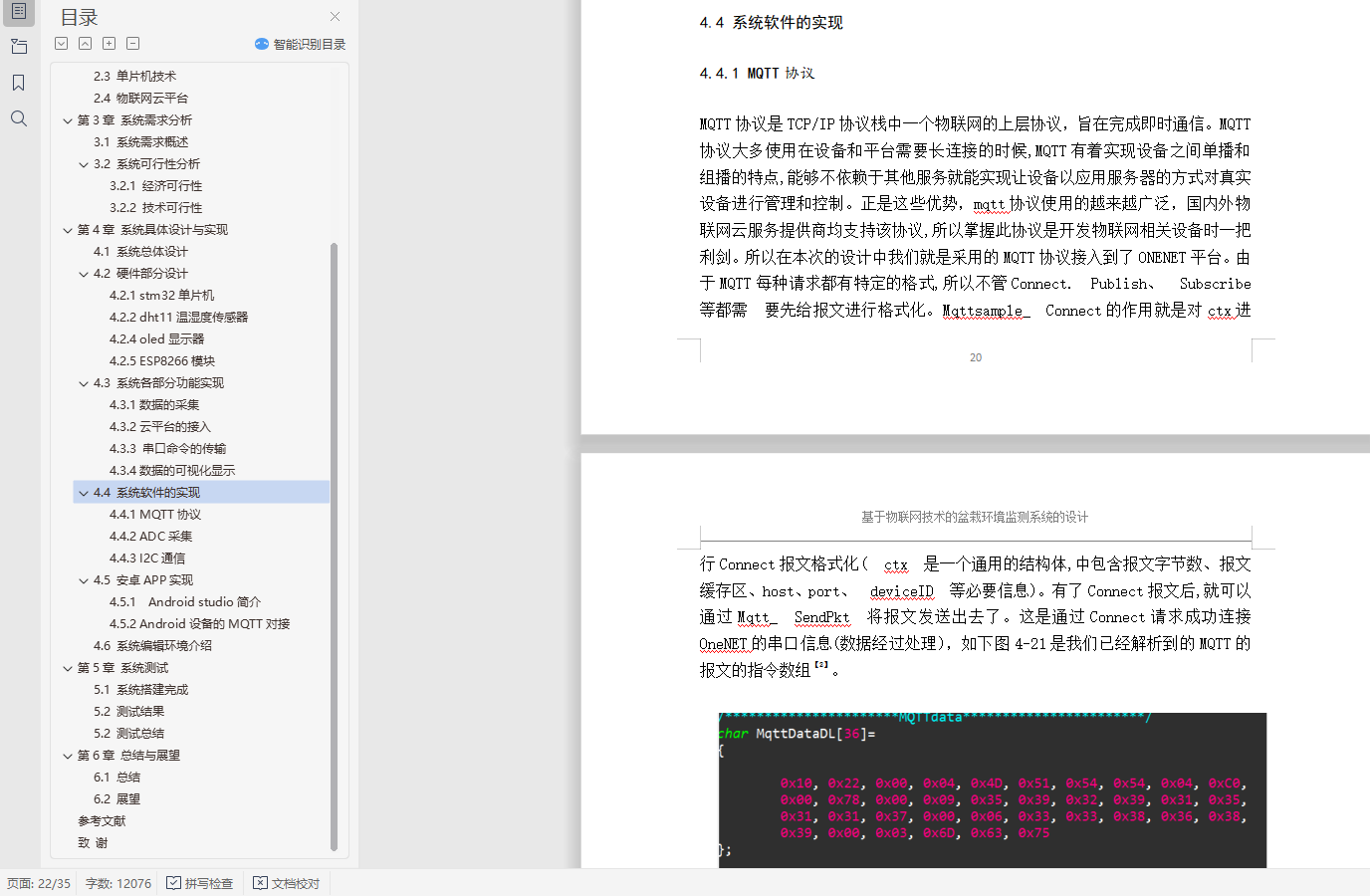1370x896 pixels.
Task: Click the document heading 4.4.1 MQTT 协议
Action: click(757, 74)
